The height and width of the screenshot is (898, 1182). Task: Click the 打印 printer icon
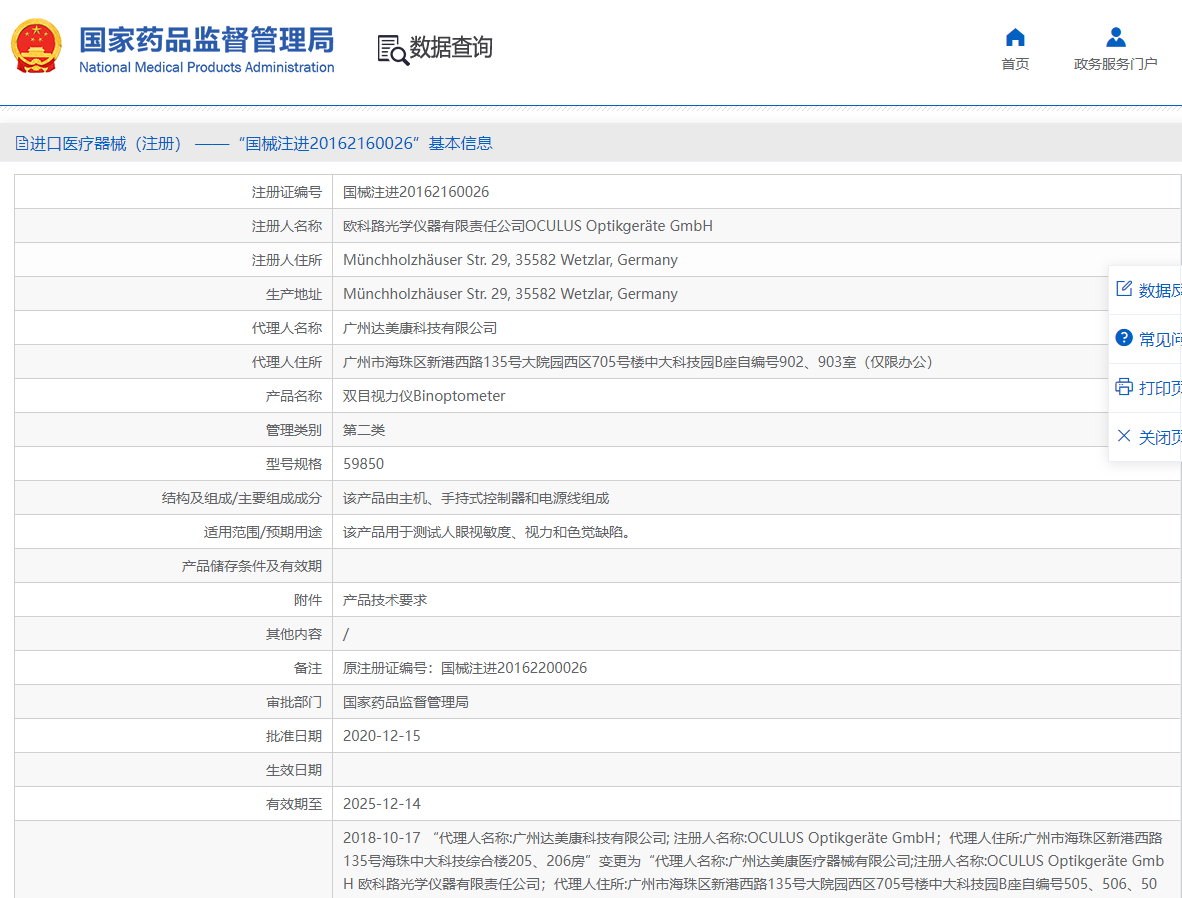[1123, 387]
